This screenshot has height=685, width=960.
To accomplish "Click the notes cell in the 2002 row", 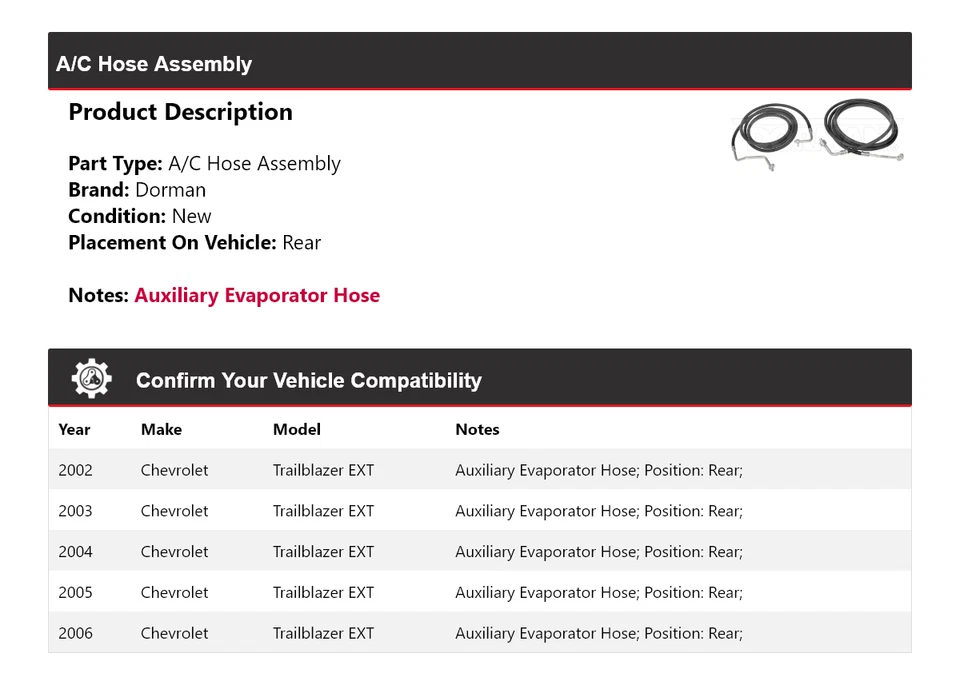I will (598, 470).
